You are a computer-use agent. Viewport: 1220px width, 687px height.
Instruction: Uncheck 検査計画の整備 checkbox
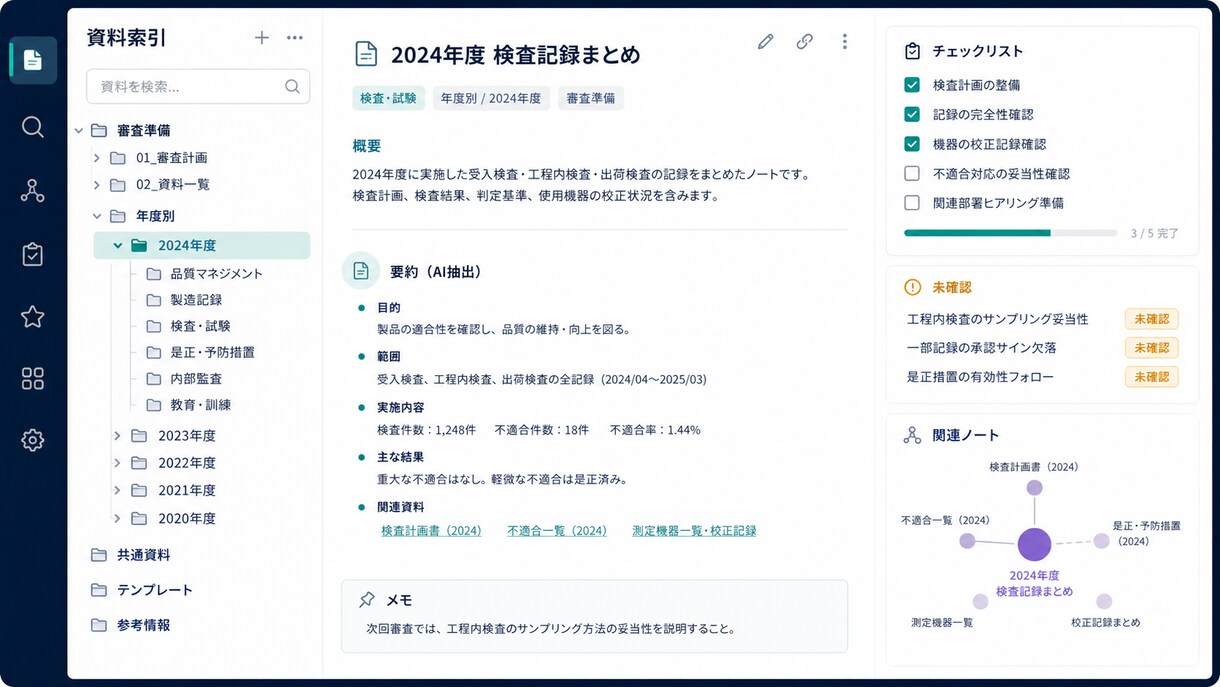(912, 85)
